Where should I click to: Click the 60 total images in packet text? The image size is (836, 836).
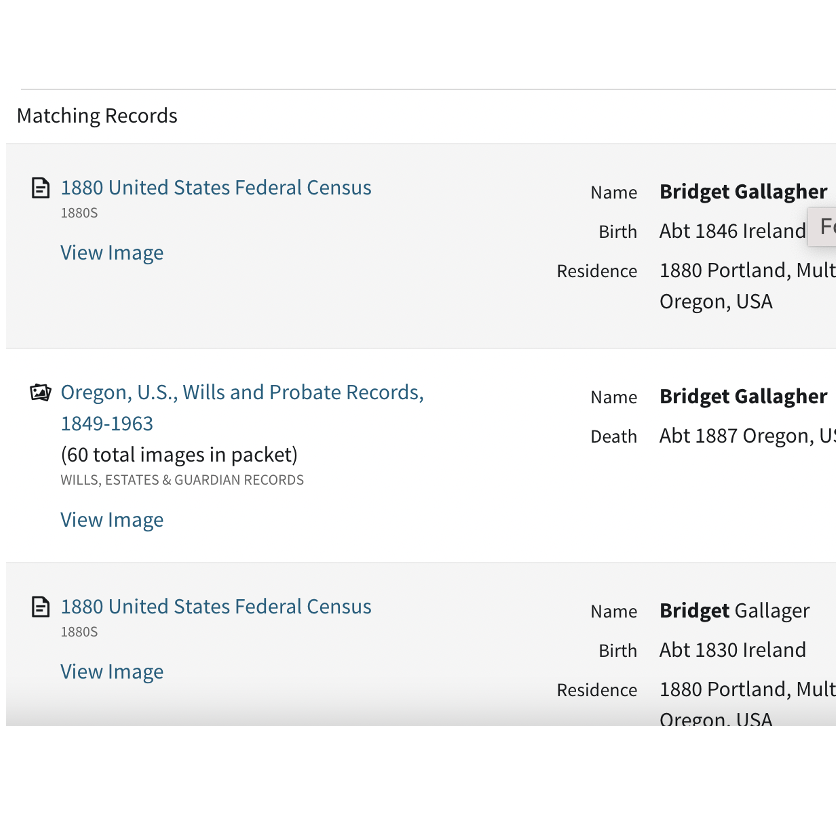pos(179,455)
